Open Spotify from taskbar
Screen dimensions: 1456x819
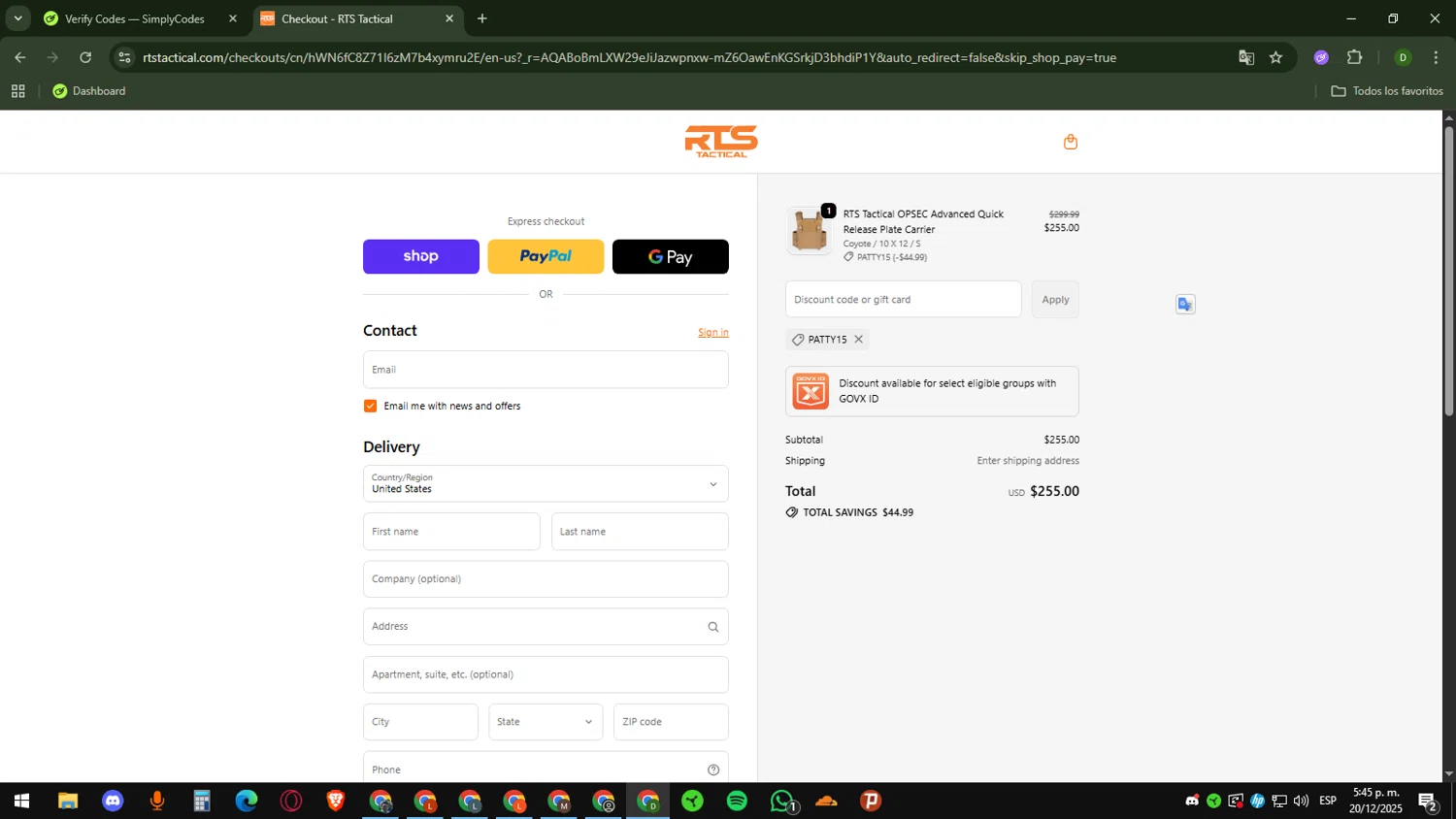point(737,802)
